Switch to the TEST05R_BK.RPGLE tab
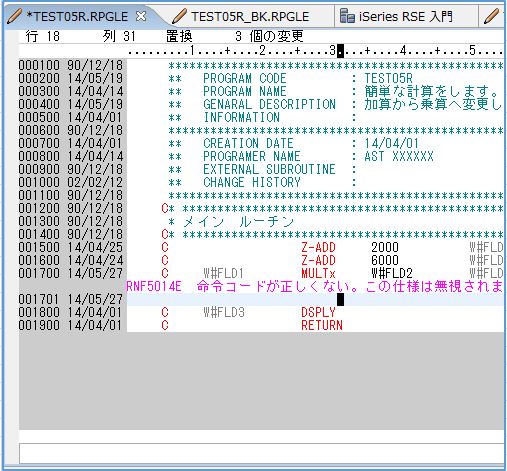 [x=250, y=16]
